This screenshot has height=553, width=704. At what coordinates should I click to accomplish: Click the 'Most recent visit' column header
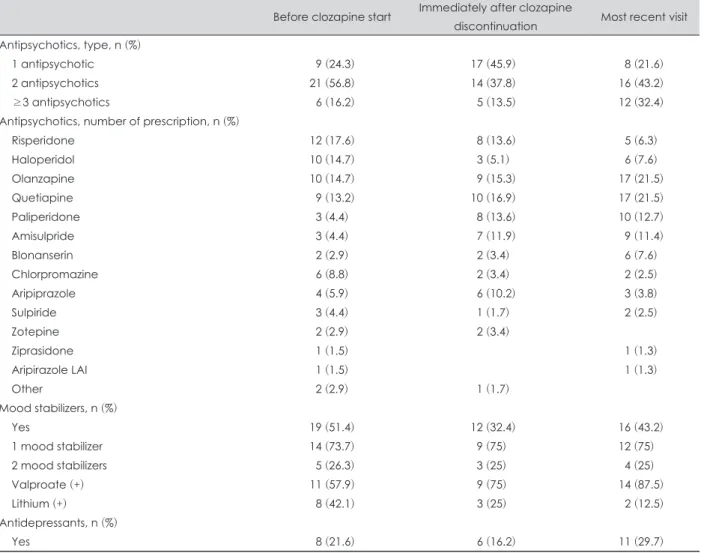pyautogui.click(x=644, y=17)
